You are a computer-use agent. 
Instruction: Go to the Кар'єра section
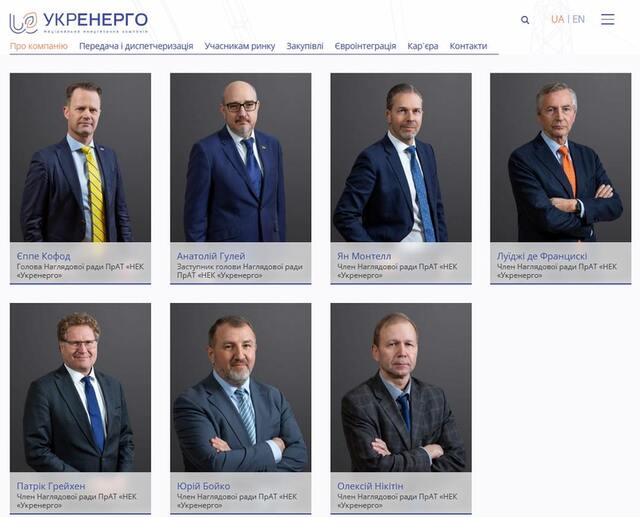point(422,46)
